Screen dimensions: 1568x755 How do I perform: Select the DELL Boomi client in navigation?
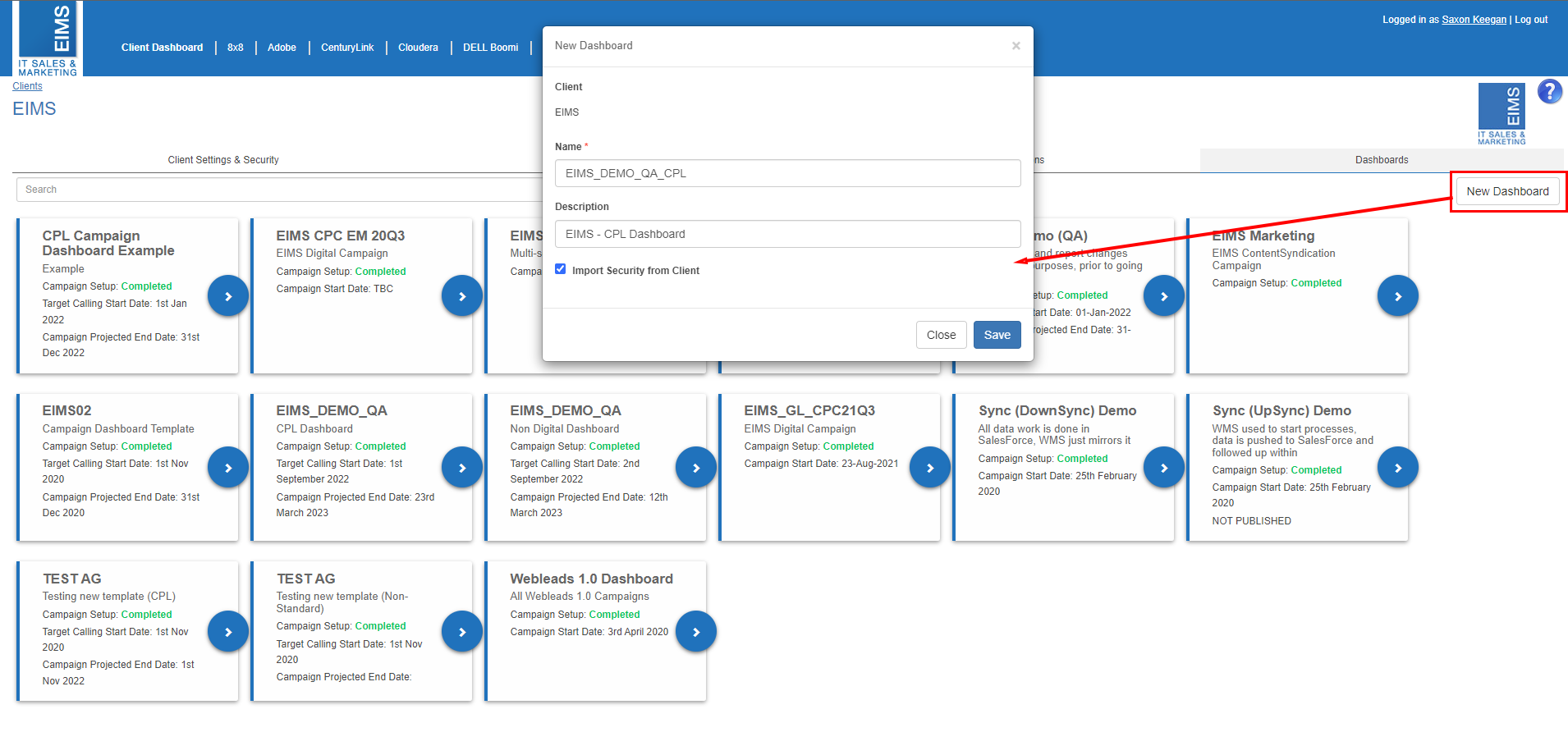coord(491,48)
